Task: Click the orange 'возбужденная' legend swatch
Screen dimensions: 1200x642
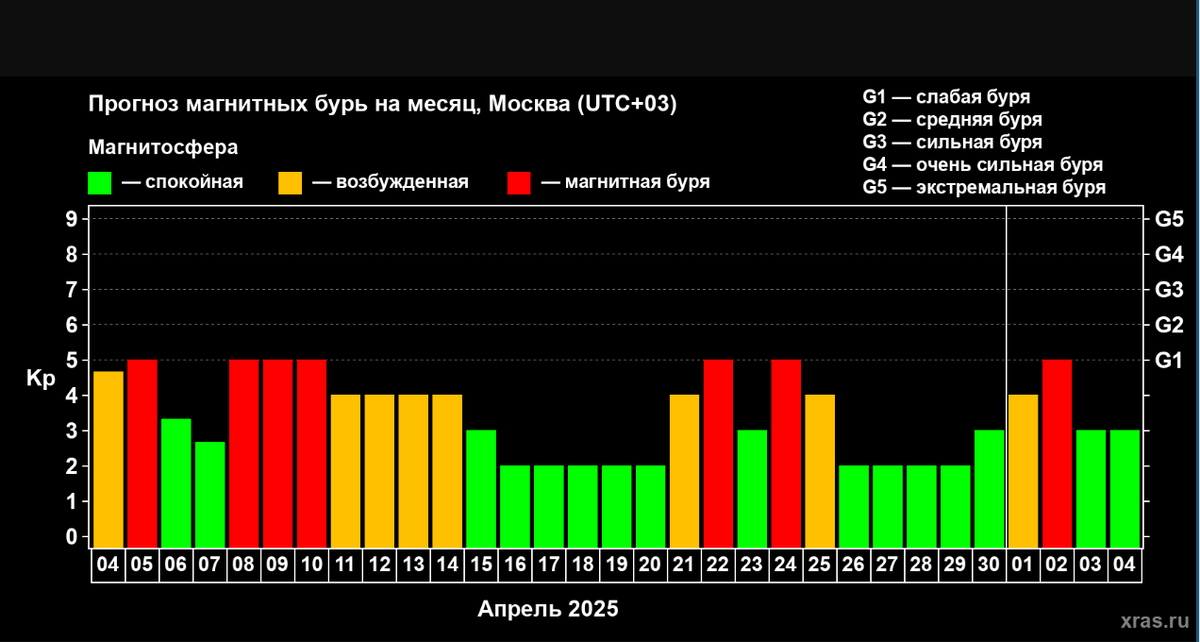Action: tap(290, 183)
